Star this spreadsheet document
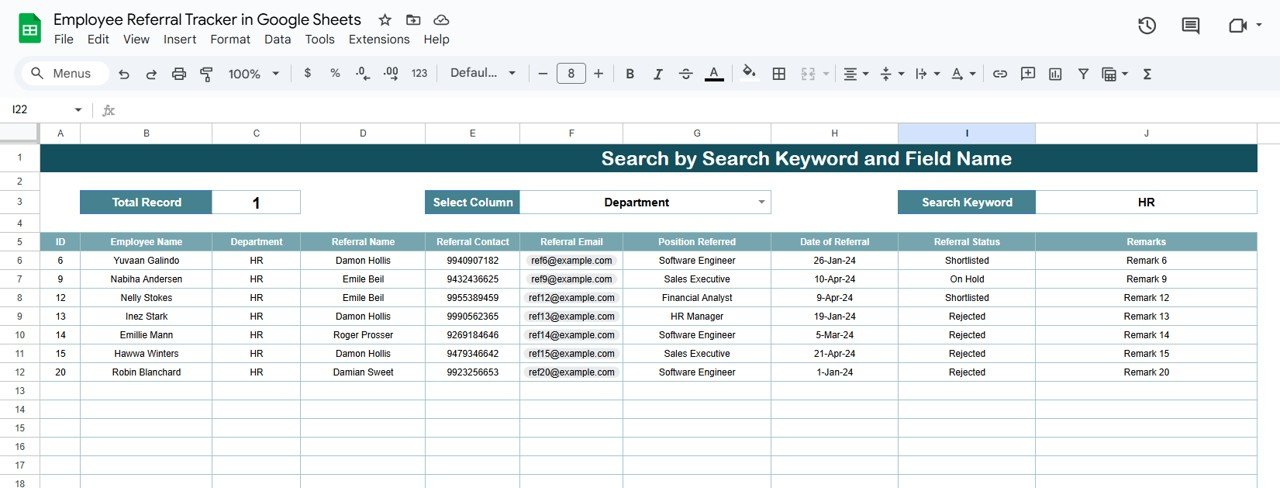The image size is (1280, 488). [385, 20]
